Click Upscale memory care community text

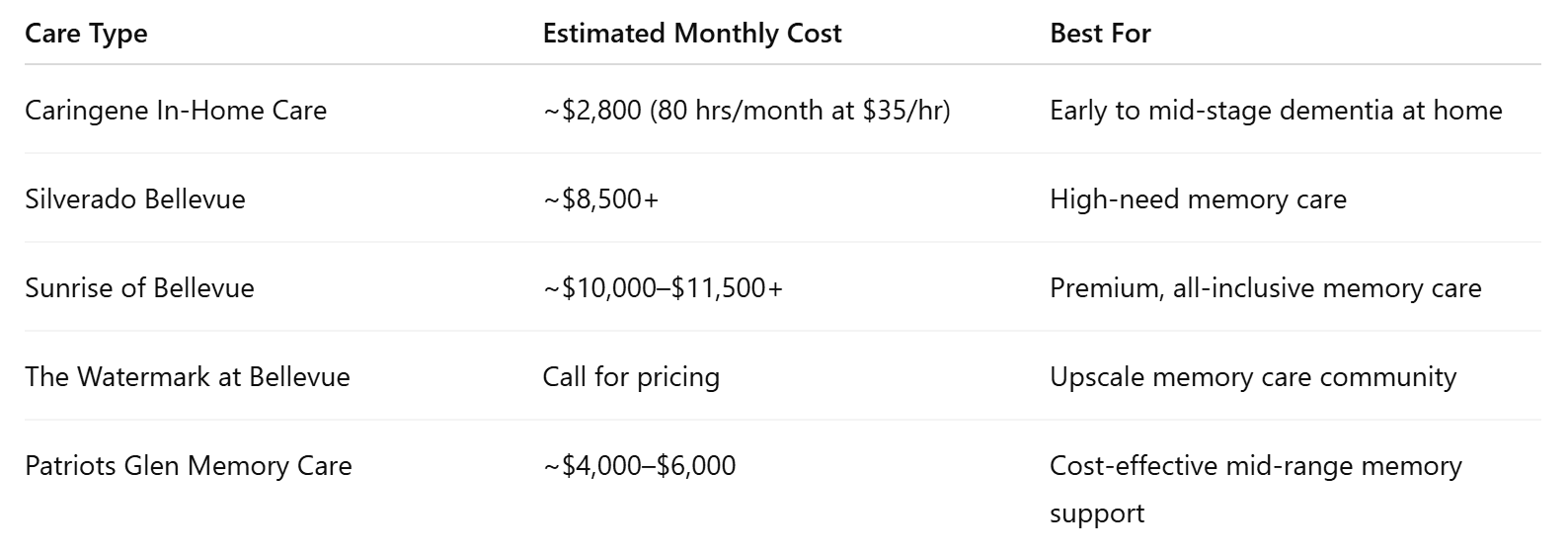pos(1253,376)
